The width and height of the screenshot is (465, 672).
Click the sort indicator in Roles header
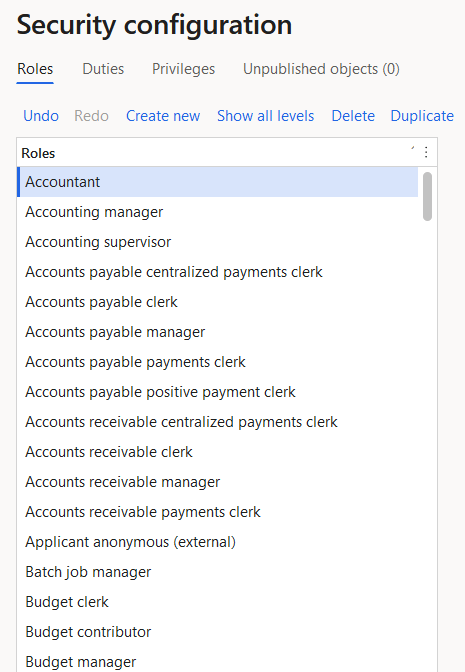(413, 148)
